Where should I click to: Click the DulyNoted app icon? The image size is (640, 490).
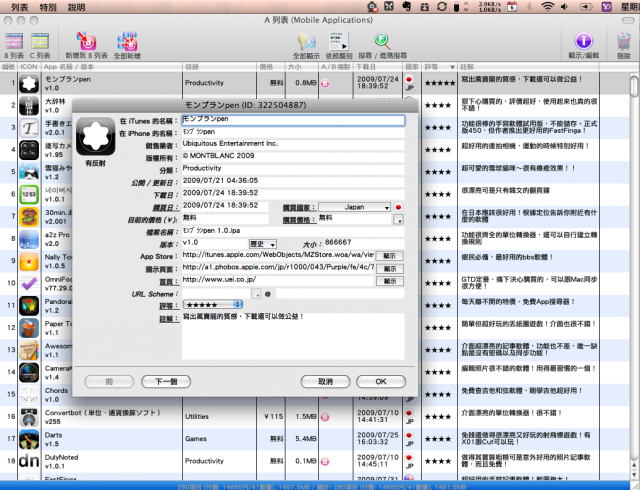point(29,461)
